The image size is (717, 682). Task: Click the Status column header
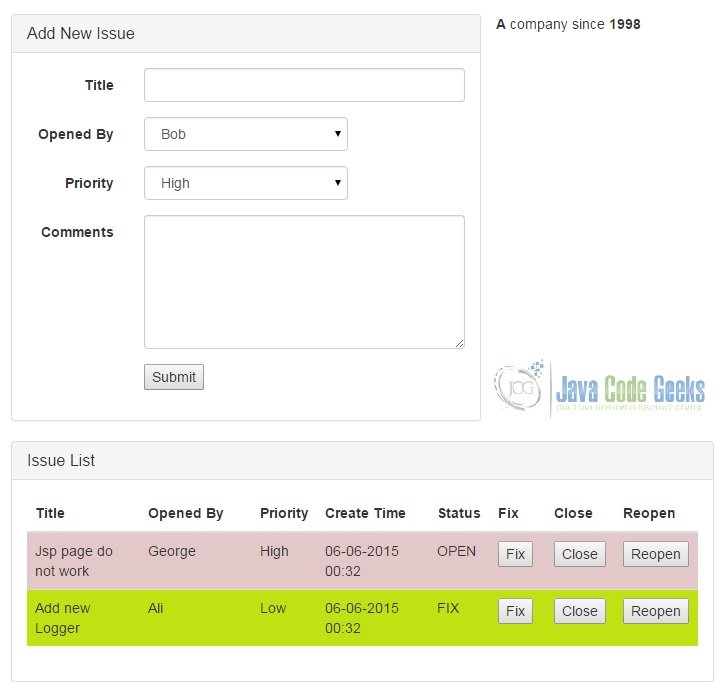tap(459, 513)
